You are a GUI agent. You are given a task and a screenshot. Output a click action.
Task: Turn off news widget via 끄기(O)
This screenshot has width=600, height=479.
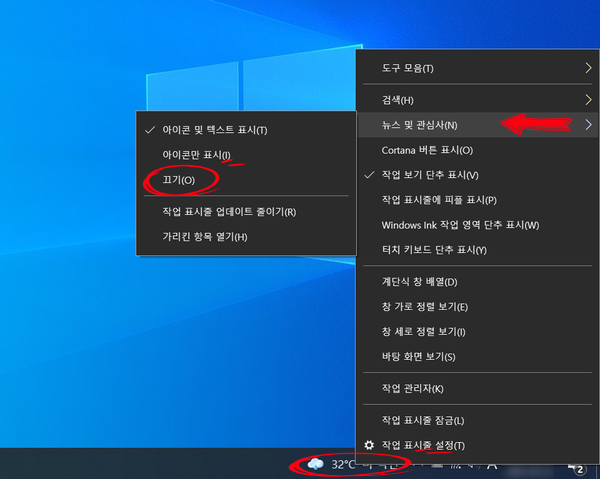246,180
